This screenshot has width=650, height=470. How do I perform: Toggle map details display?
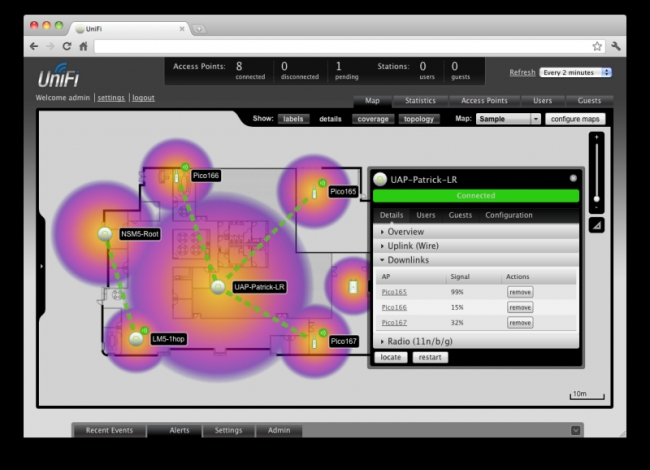(x=330, y=119)
